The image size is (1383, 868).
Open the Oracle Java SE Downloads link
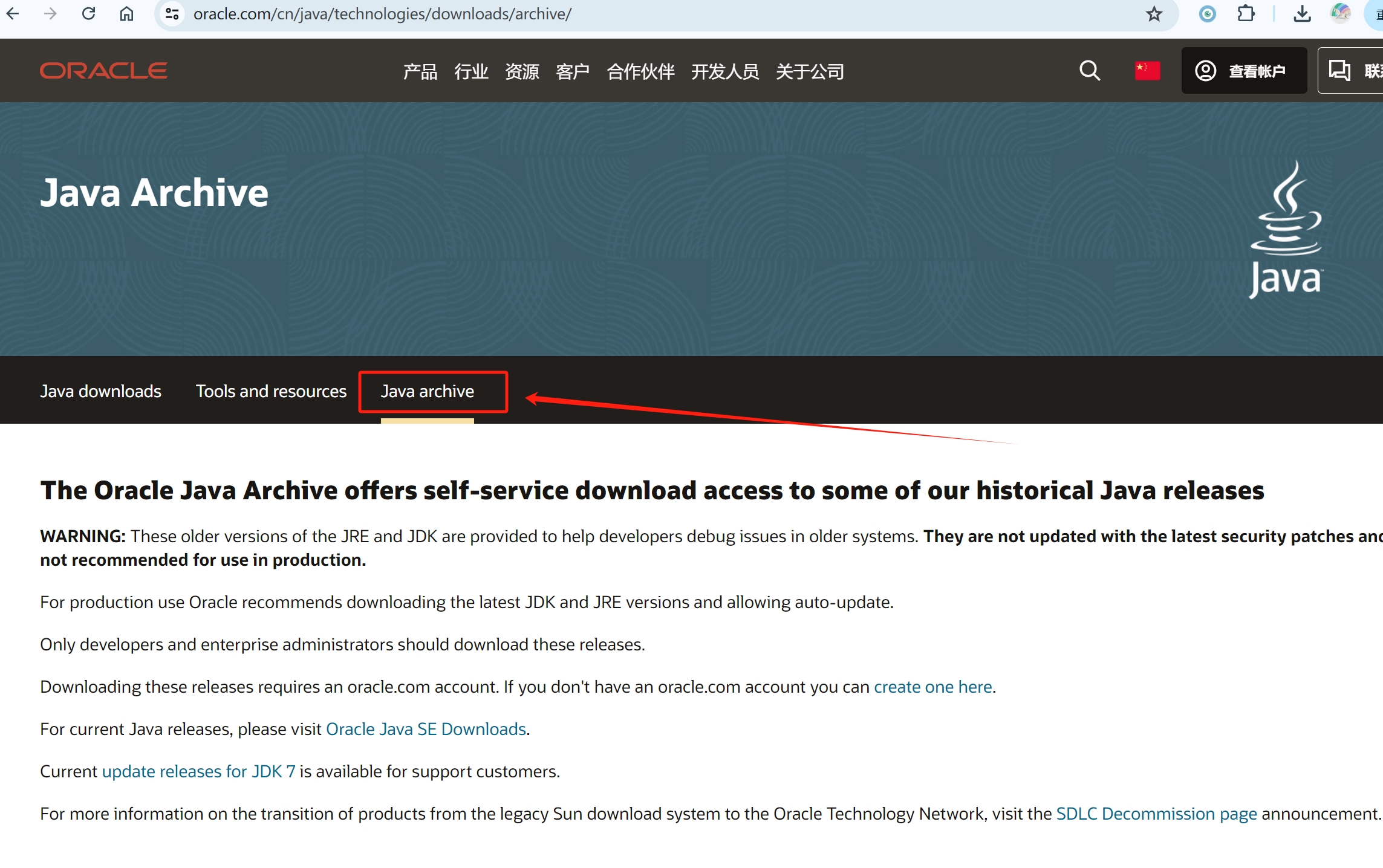pyautogui.click(x=426, y=729)
